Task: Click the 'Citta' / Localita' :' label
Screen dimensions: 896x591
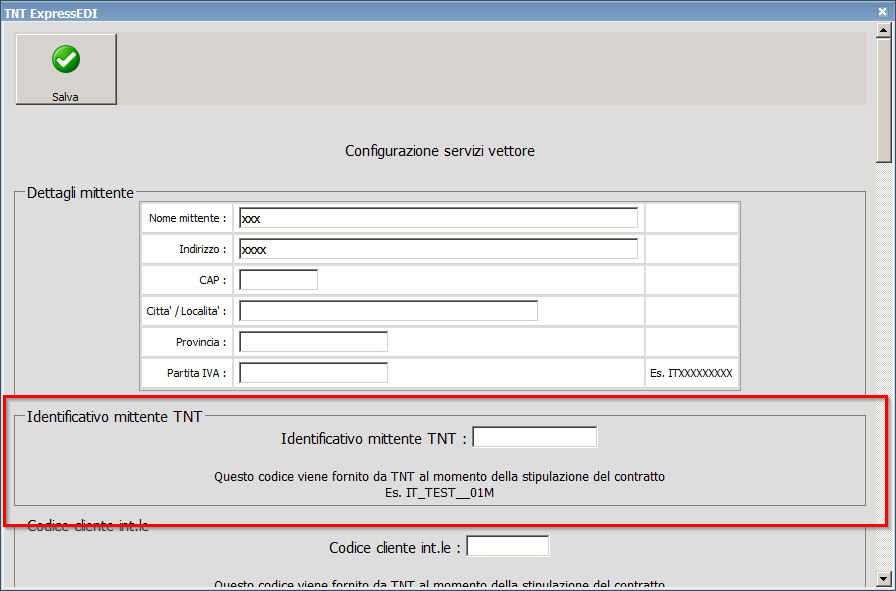Action: tap(186, 311)
